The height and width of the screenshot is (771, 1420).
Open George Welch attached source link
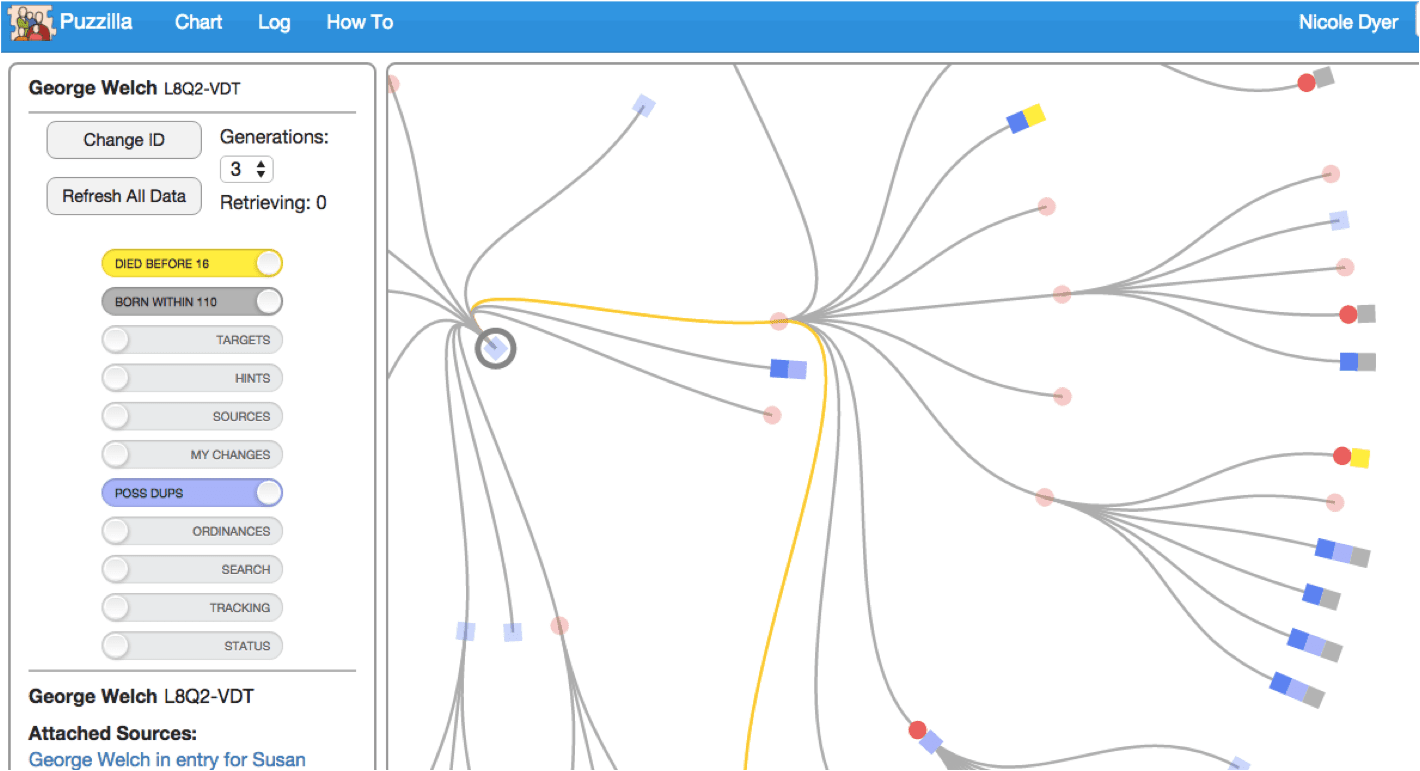point(167,759)
